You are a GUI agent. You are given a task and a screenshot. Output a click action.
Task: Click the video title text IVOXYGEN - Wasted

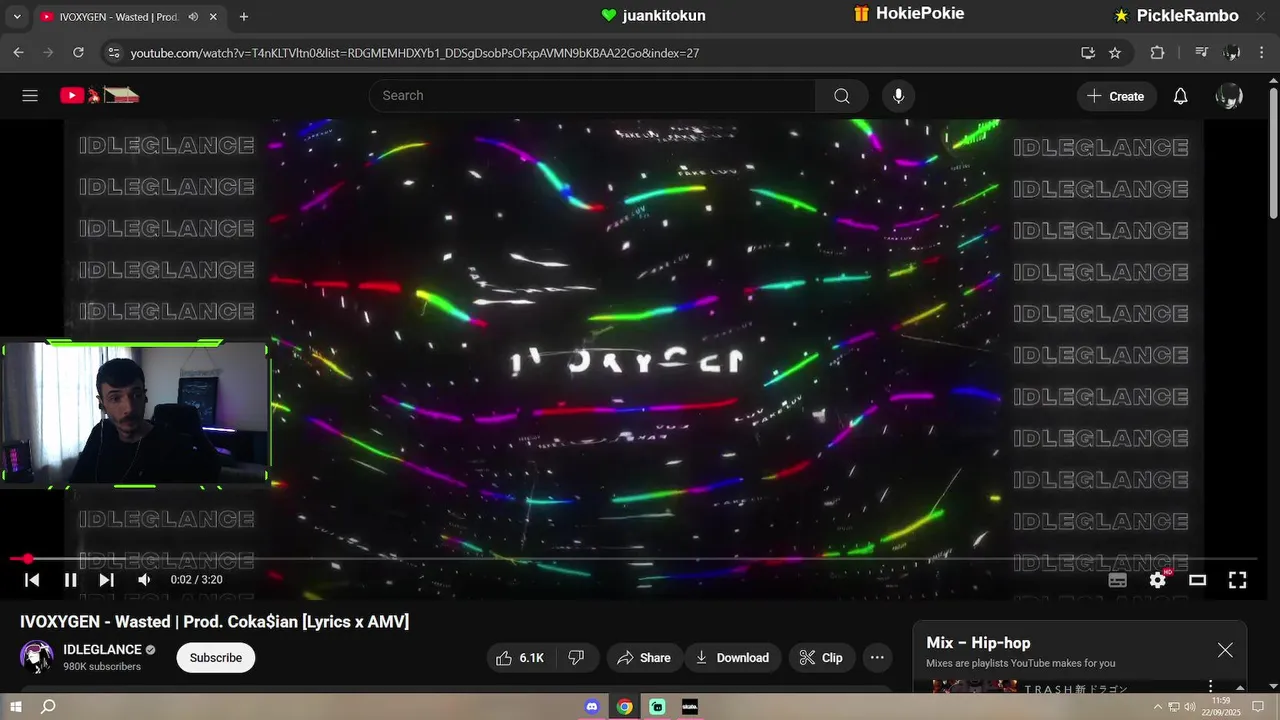214,622
